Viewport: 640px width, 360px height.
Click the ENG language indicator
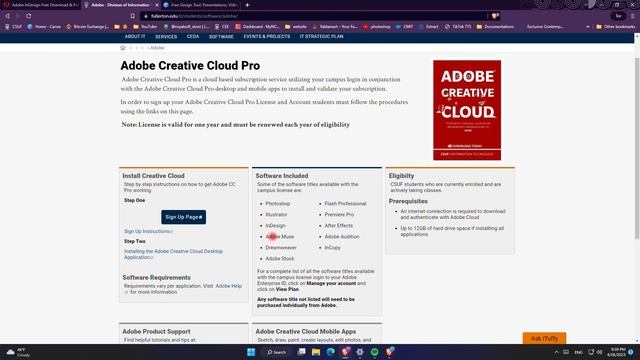point(578,352)
